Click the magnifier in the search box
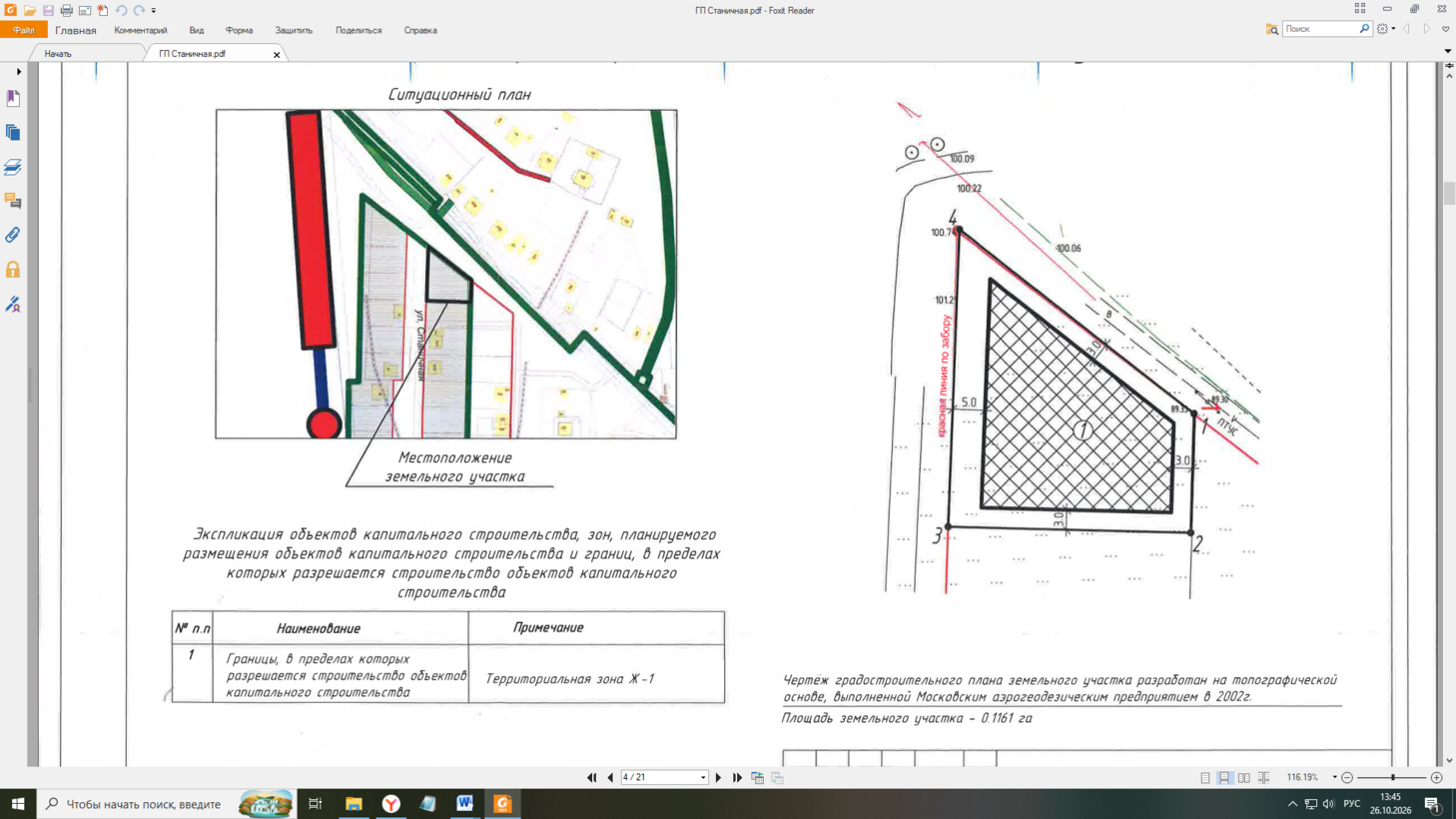Screen dimensions: 1456x819 pyautogui.click(x=1364, y=29)
